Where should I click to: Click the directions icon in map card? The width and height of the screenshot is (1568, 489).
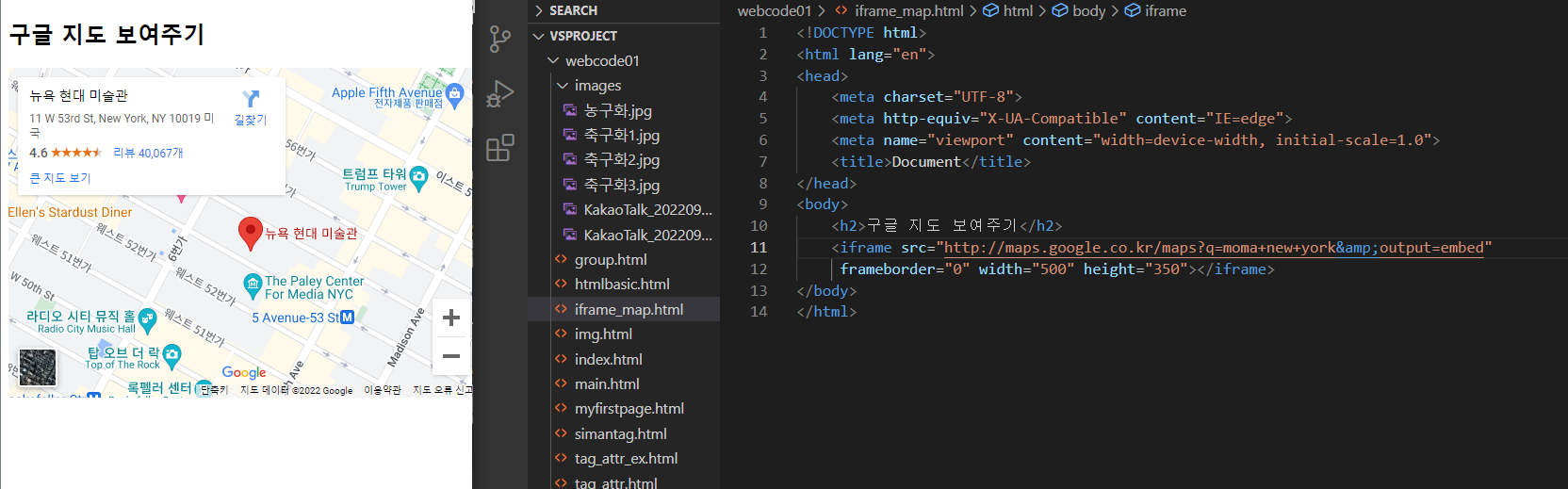click(x=251, y=99)
